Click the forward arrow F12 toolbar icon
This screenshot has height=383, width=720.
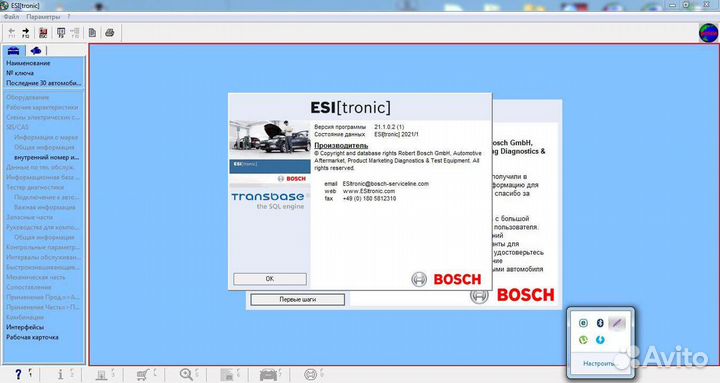click(x=26, y=33)
